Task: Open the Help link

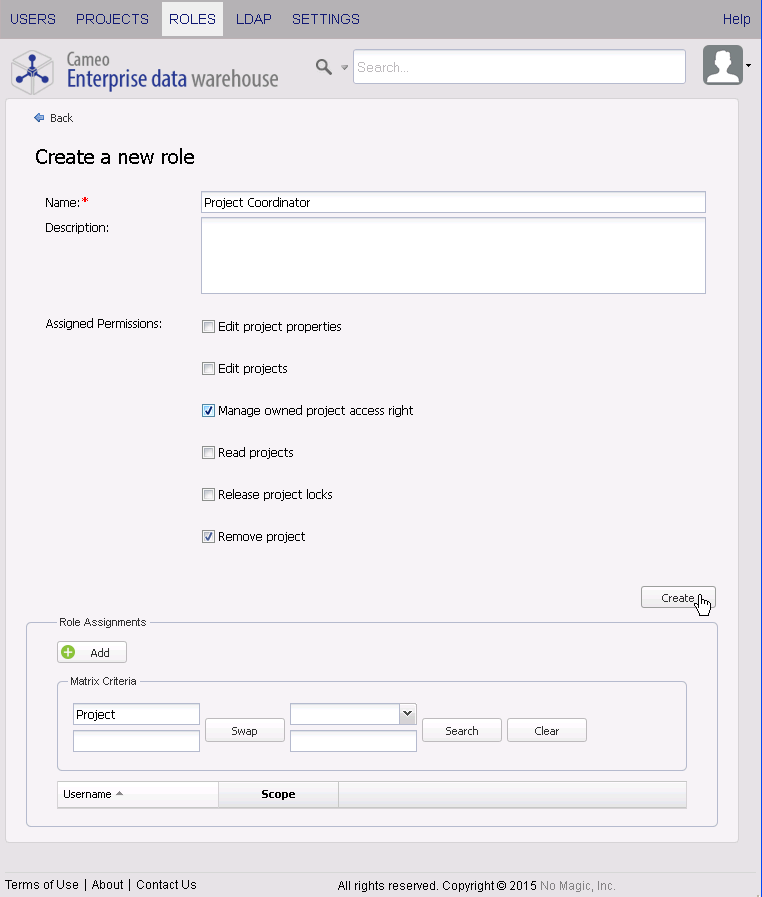Action: pyautogui.click(x=736, y=19)
